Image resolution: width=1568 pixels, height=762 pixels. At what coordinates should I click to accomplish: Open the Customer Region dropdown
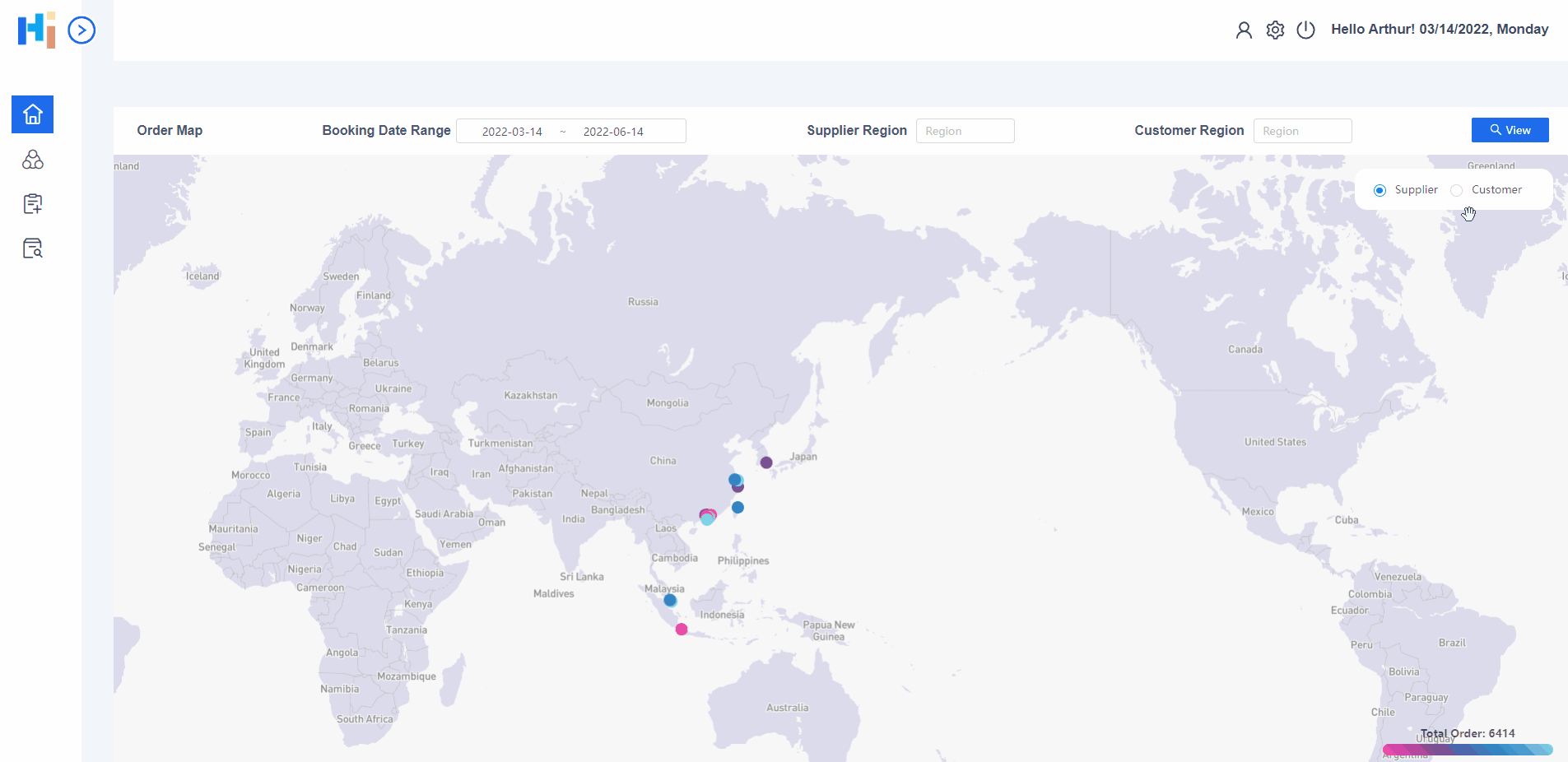click(x=1302, y=131)
